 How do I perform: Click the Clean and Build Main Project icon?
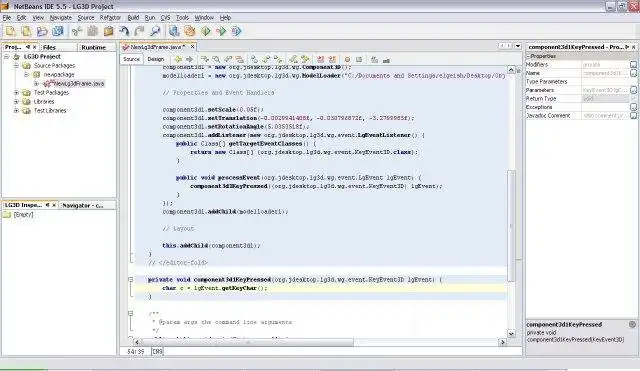pyautogui.click(x=190, y=31)
